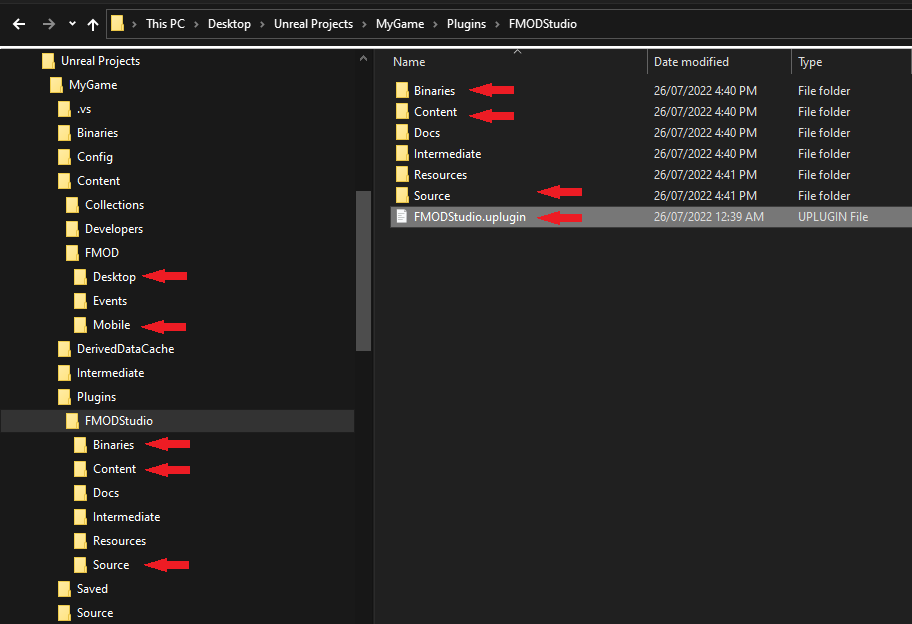This screenshot has height=624, width=912.
Task: Open Mobile folder under FMOD
Action: [112, 325]
